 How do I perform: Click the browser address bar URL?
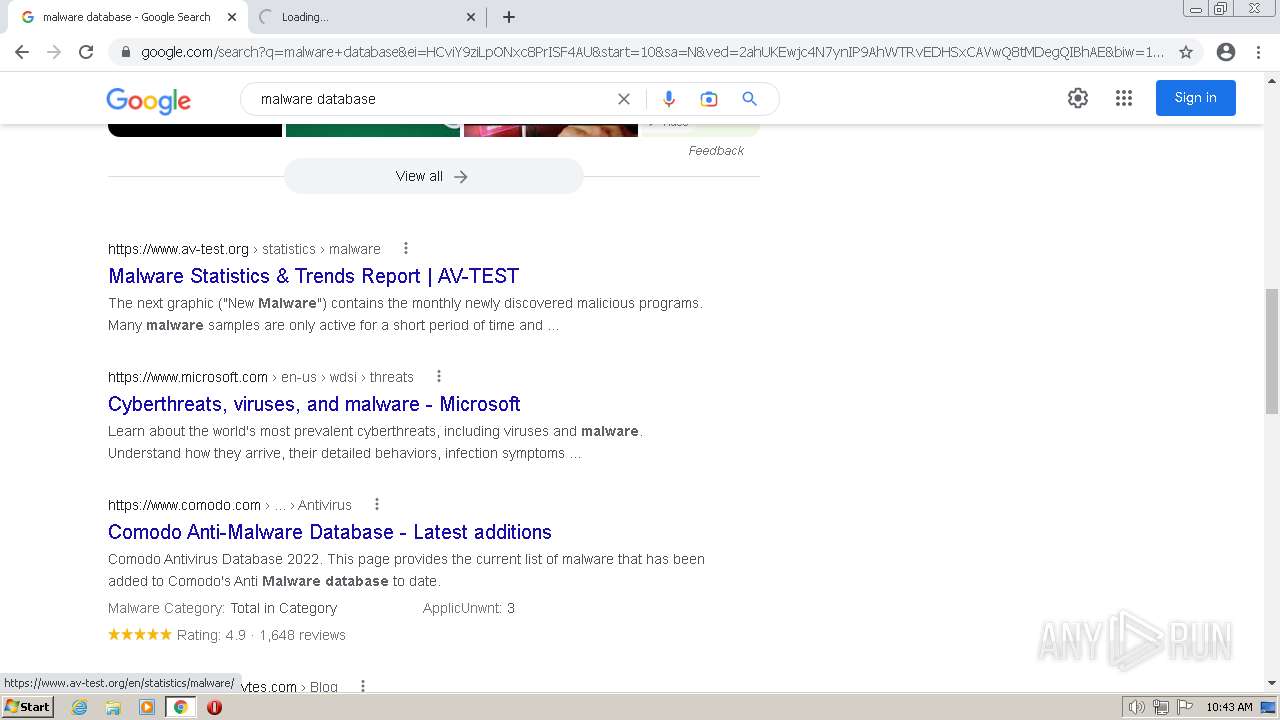652,52
